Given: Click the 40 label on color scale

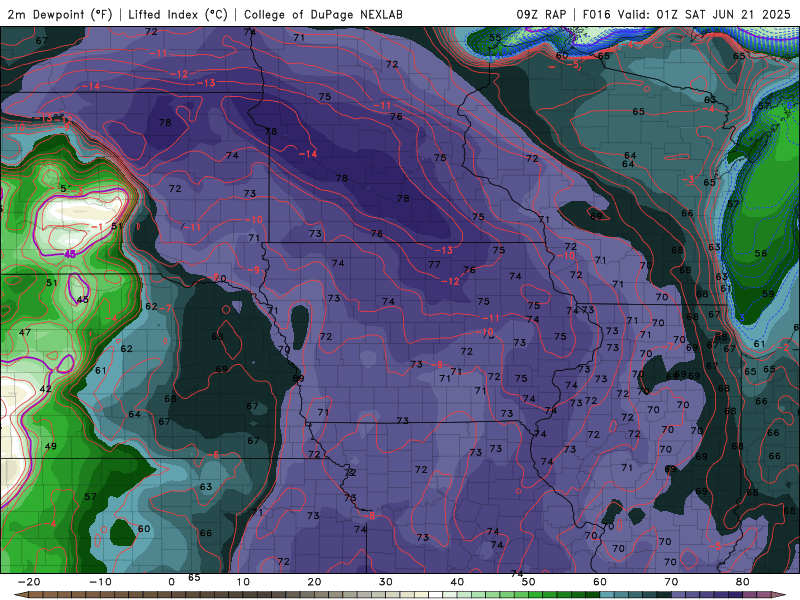Looking at the screenshot, I should [457, 582].
